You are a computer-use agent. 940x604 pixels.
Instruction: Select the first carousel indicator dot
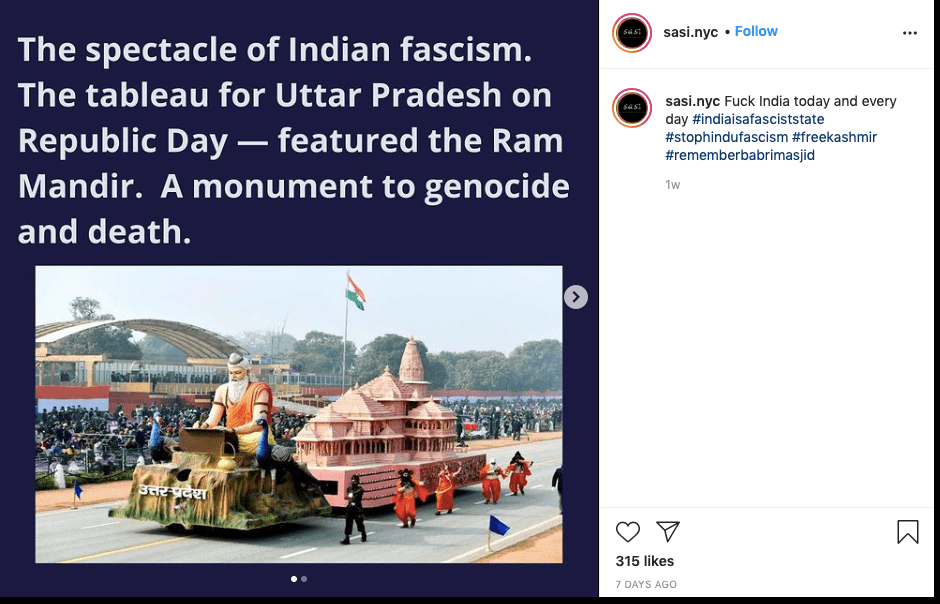pyautogui.click(x=294, y=579)
